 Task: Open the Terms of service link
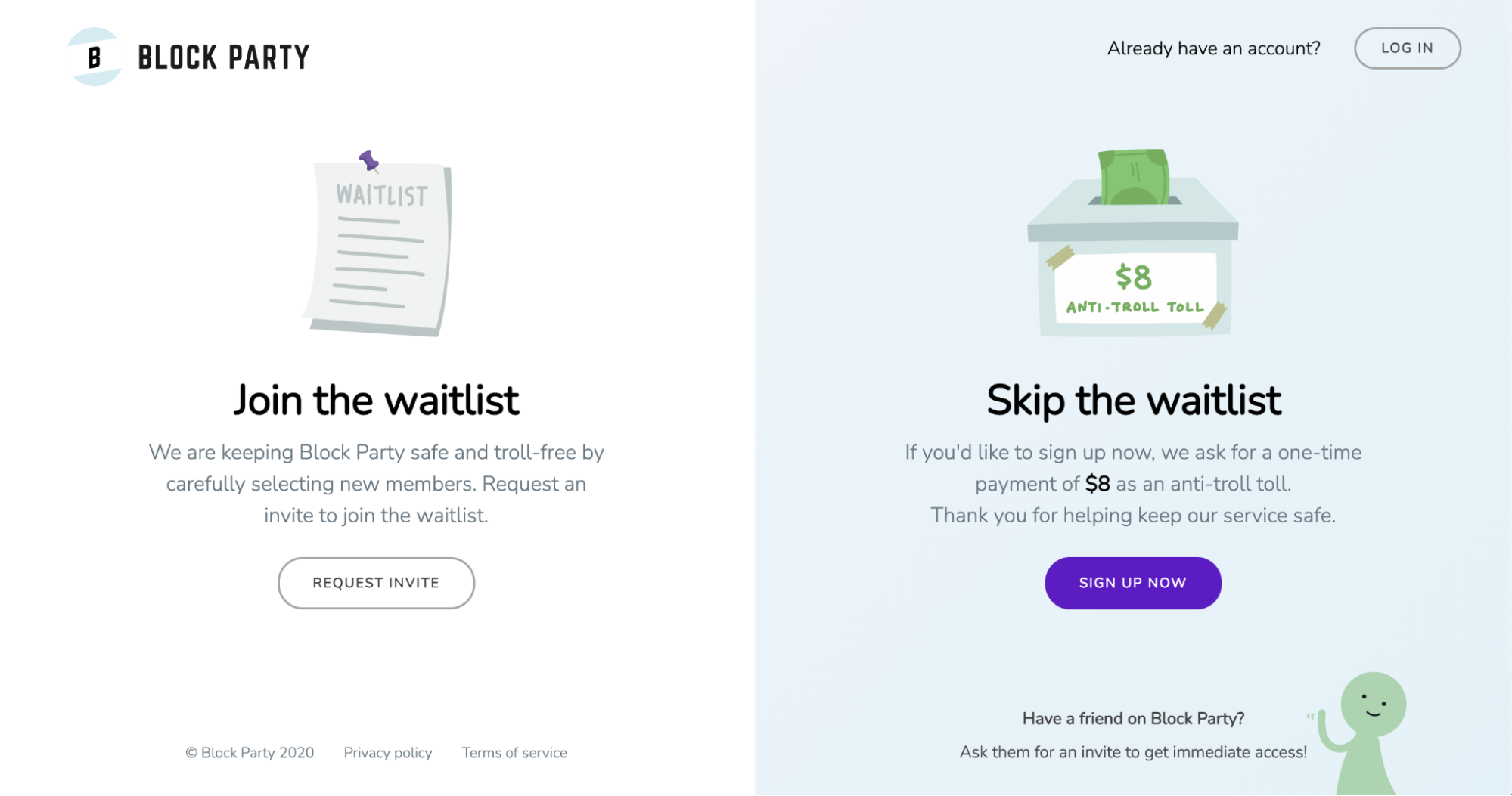pyautogui.click(x=514, y=753)
